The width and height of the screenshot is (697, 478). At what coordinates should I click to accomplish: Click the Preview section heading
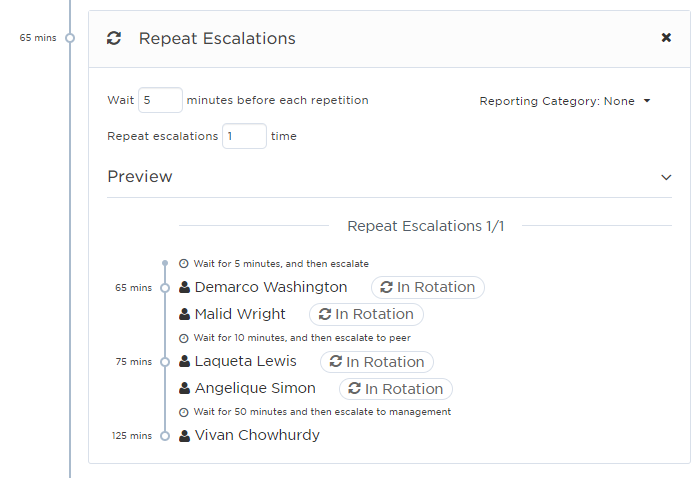pos(140,177)
